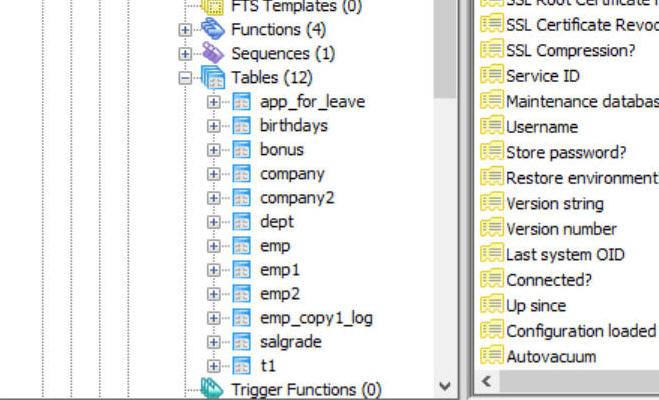Click the birthdays table icon

[x=242, y=126]
